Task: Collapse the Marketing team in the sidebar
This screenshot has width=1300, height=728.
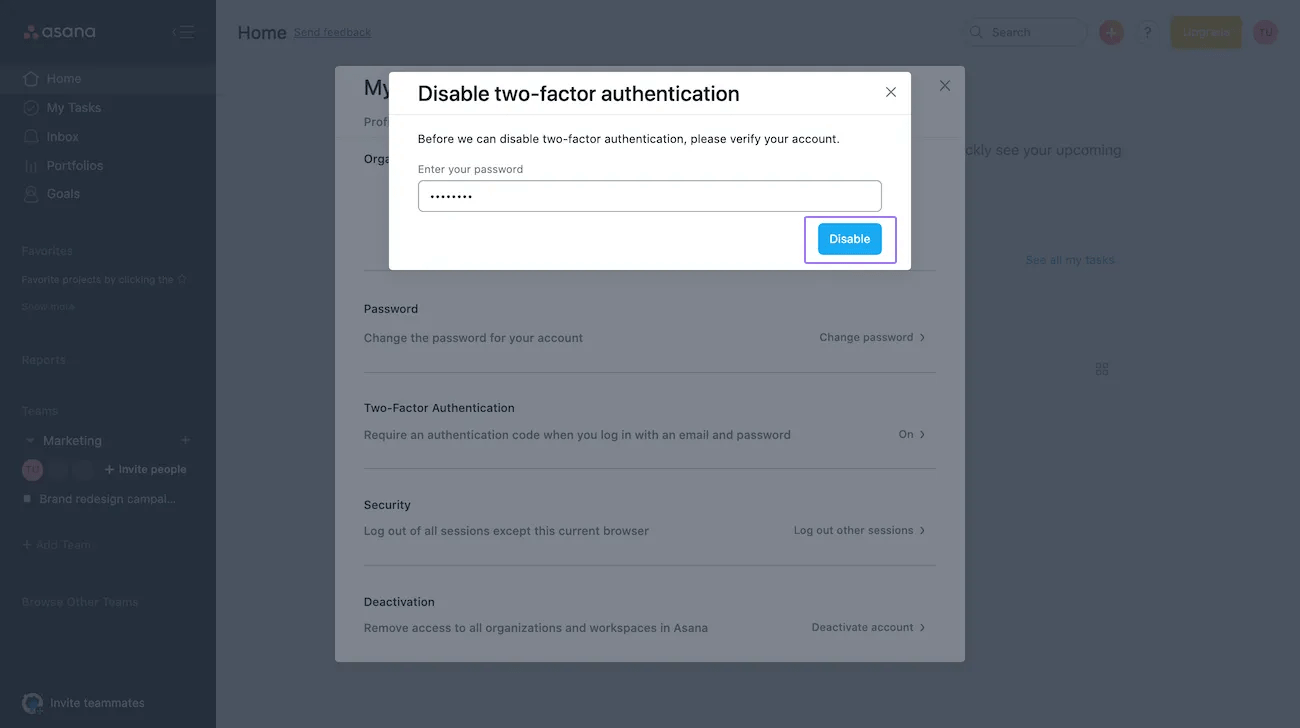Action: [31, 440]
